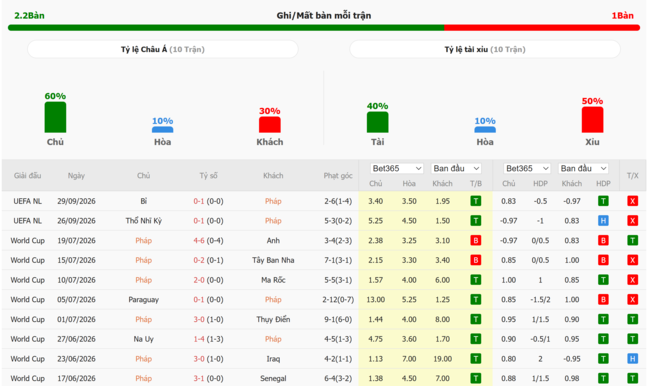The image size is (650, 386).
Task: Click the blue H T/X badge in 23/06/2026 row
Action: click(x=632, y=359)
